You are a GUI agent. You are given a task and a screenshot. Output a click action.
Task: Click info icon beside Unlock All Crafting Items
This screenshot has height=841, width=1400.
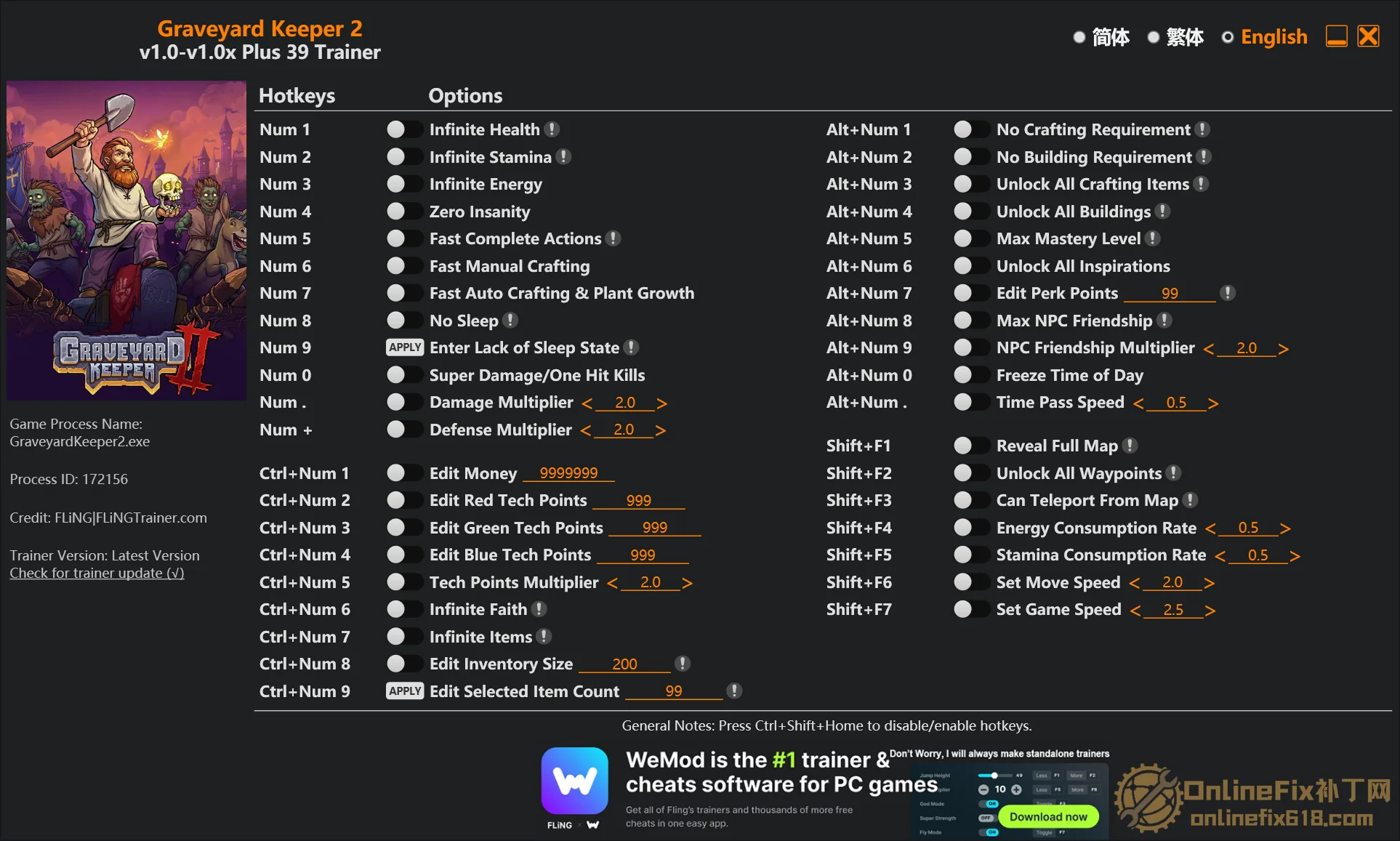point(1202,184)
